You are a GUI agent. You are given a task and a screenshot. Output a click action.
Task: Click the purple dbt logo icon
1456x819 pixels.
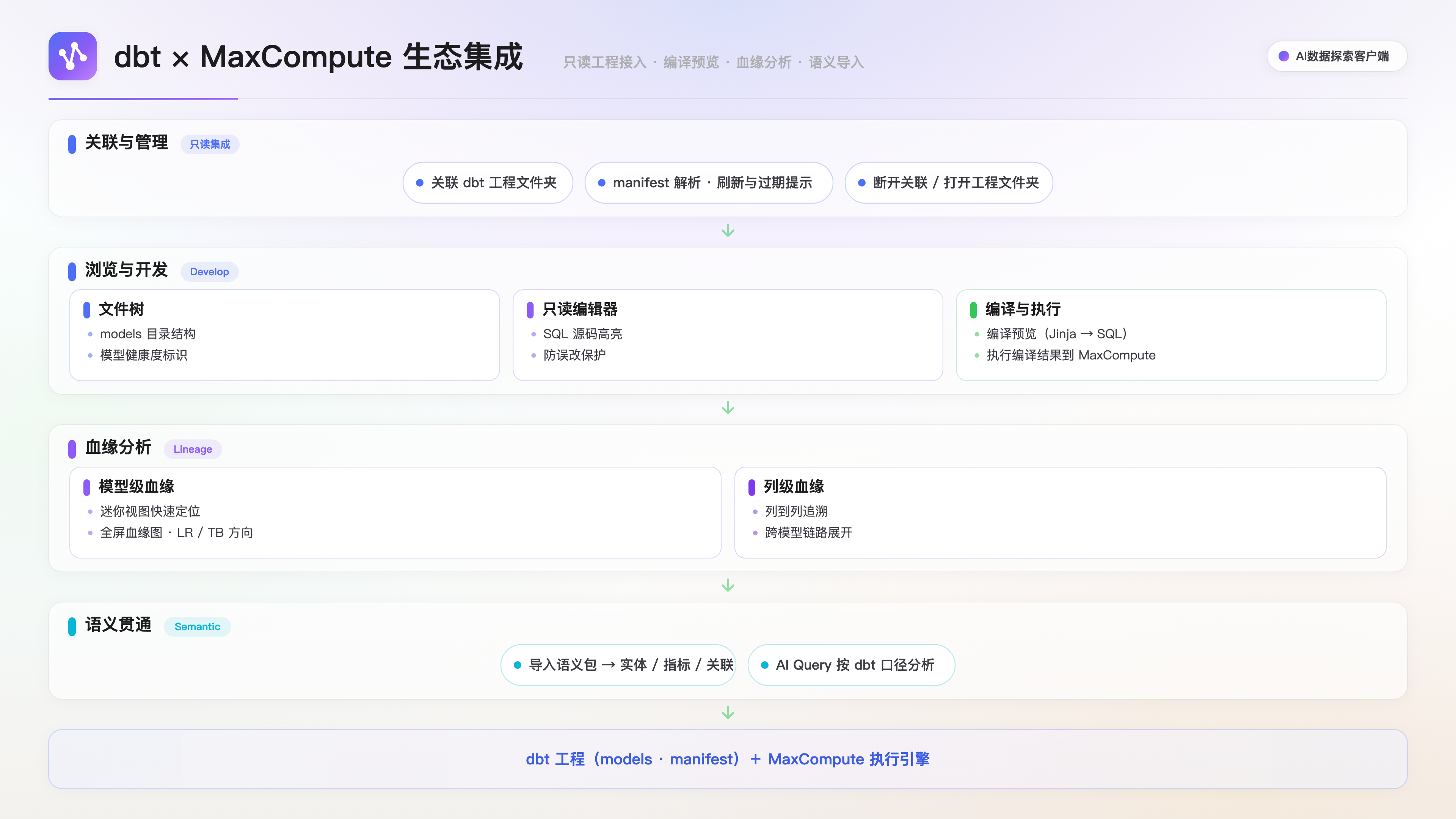(x=72, y=56)
